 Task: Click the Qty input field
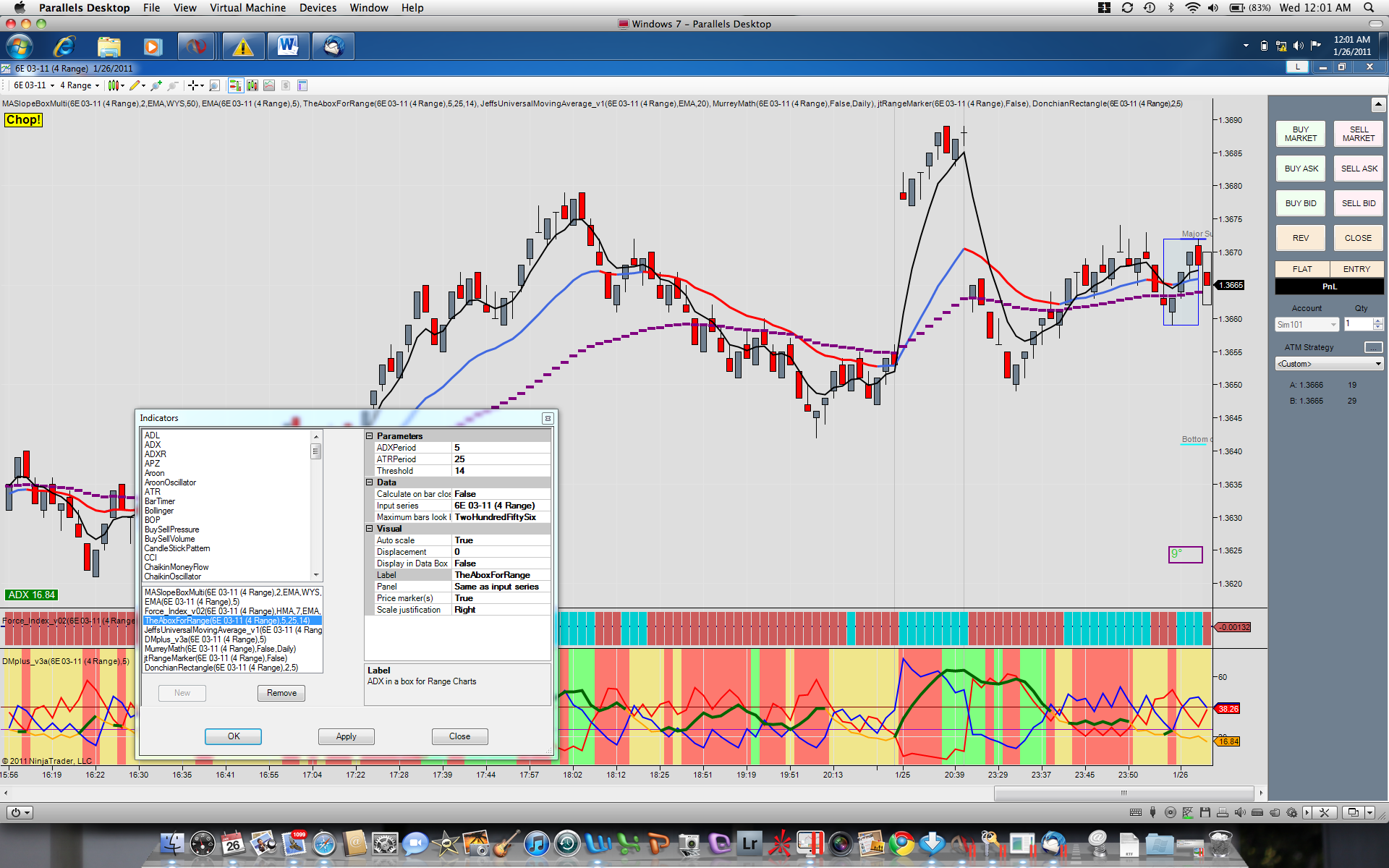pos(1359,324)
